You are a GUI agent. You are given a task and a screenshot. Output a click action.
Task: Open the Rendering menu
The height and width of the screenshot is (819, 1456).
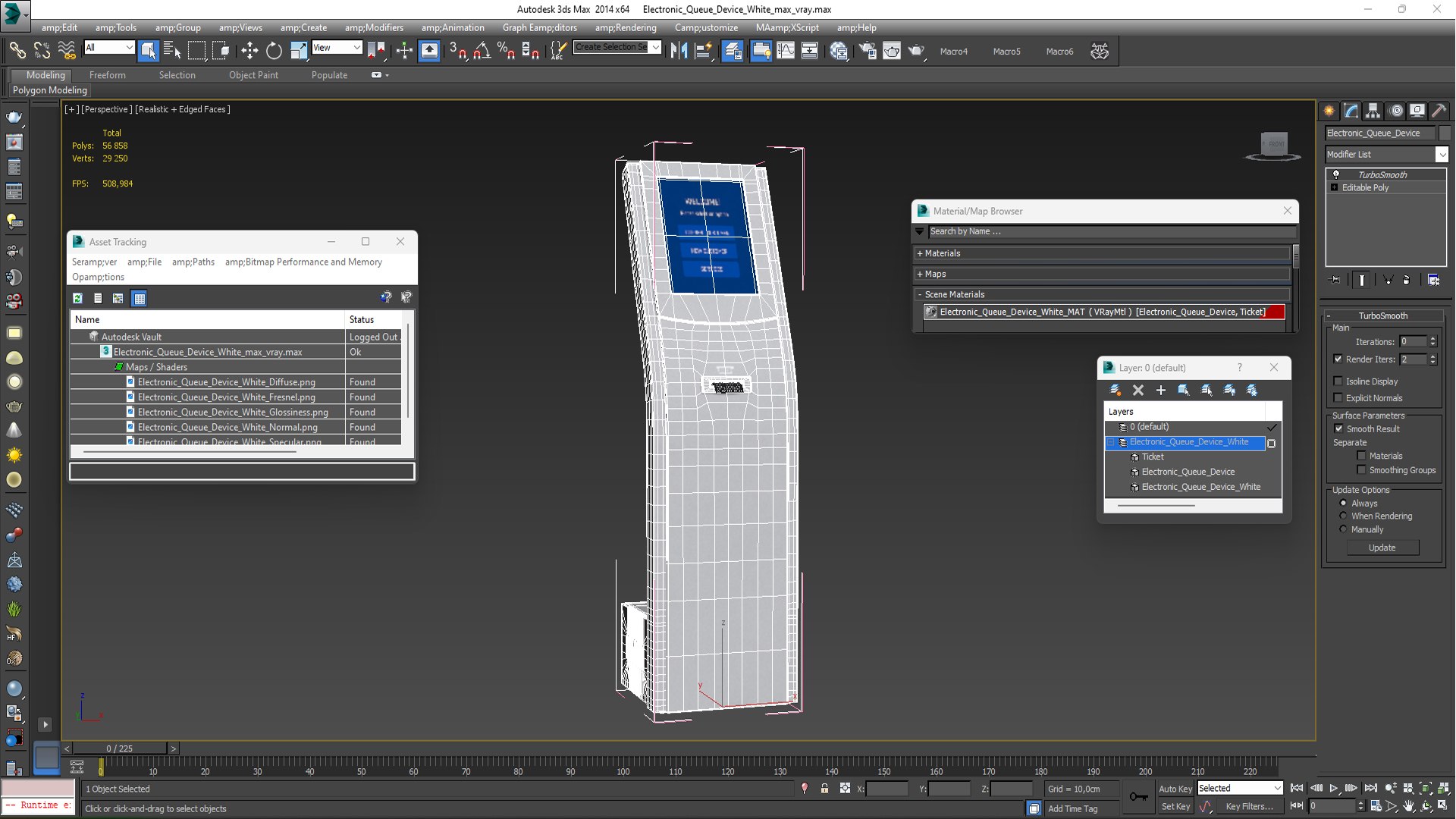(625, 27)
